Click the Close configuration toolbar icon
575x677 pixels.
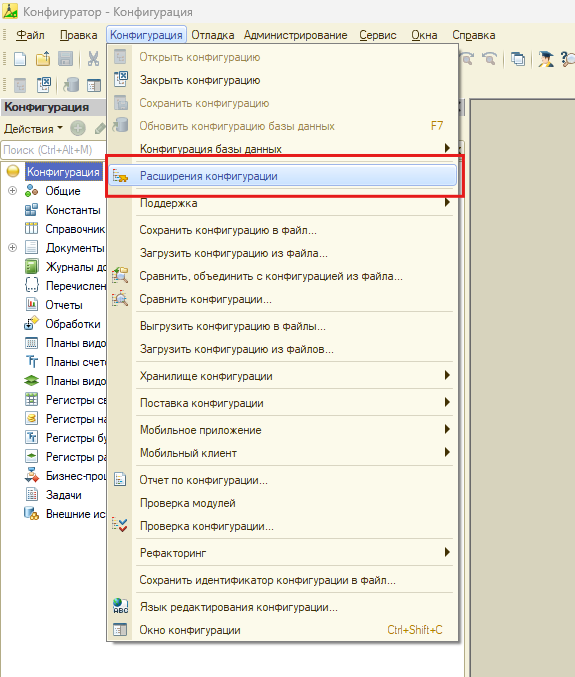[44, 85]
